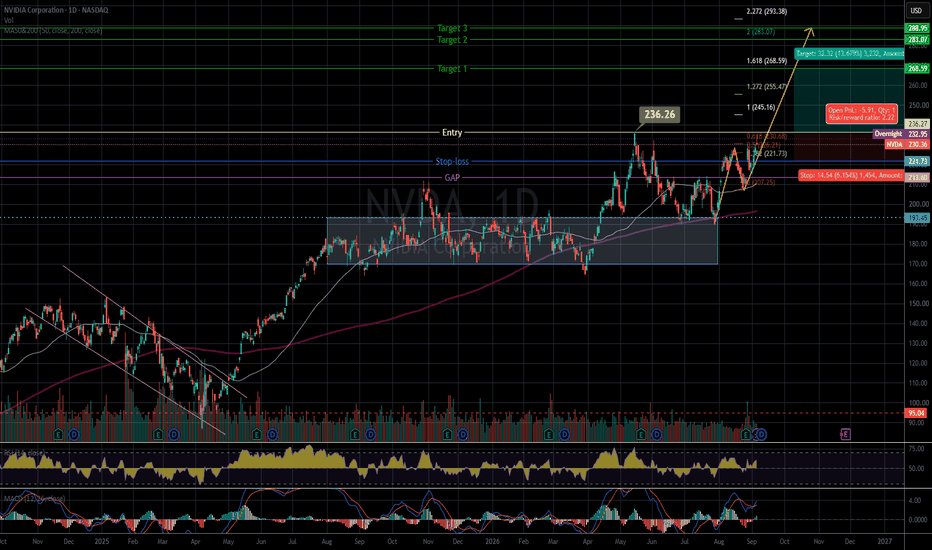The width and height of the screenshot is (932, 550).
Task: Click the earnings E marker in November 2025
Action: point(447,435)
